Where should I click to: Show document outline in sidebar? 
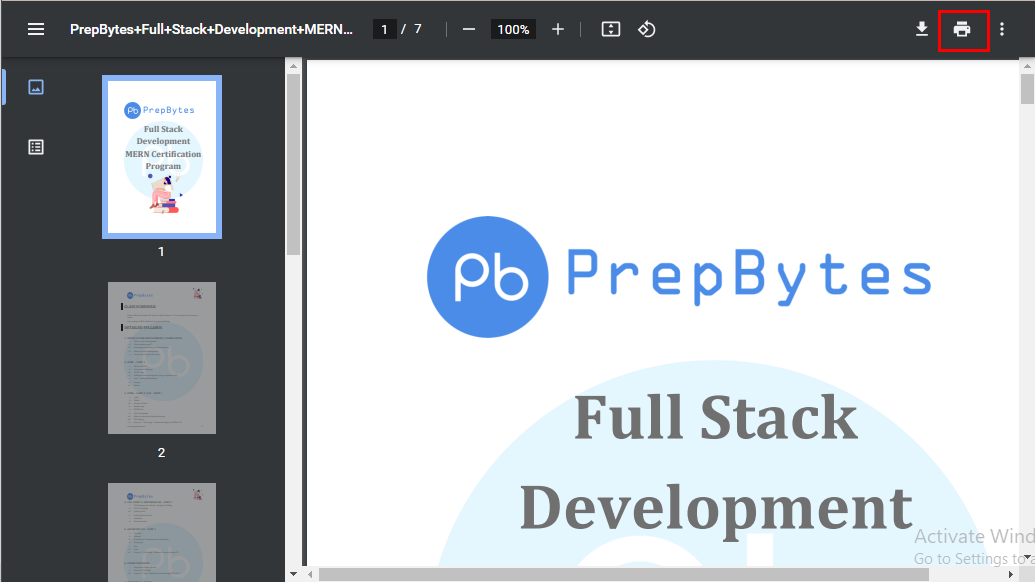pos(36,146)
